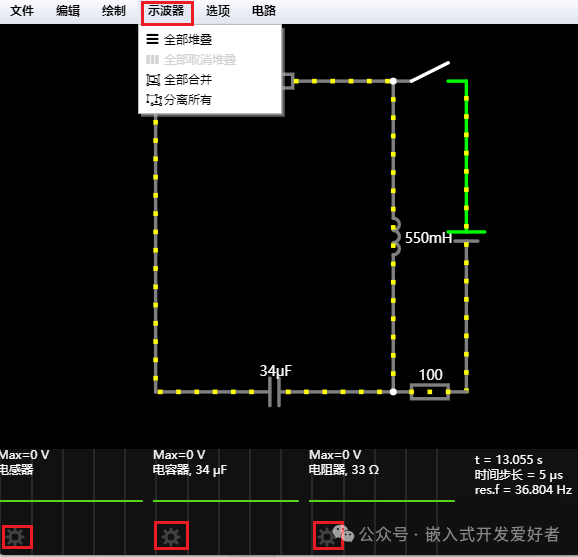
Task: Click the 示波器 menu
Action: (166, 11)
